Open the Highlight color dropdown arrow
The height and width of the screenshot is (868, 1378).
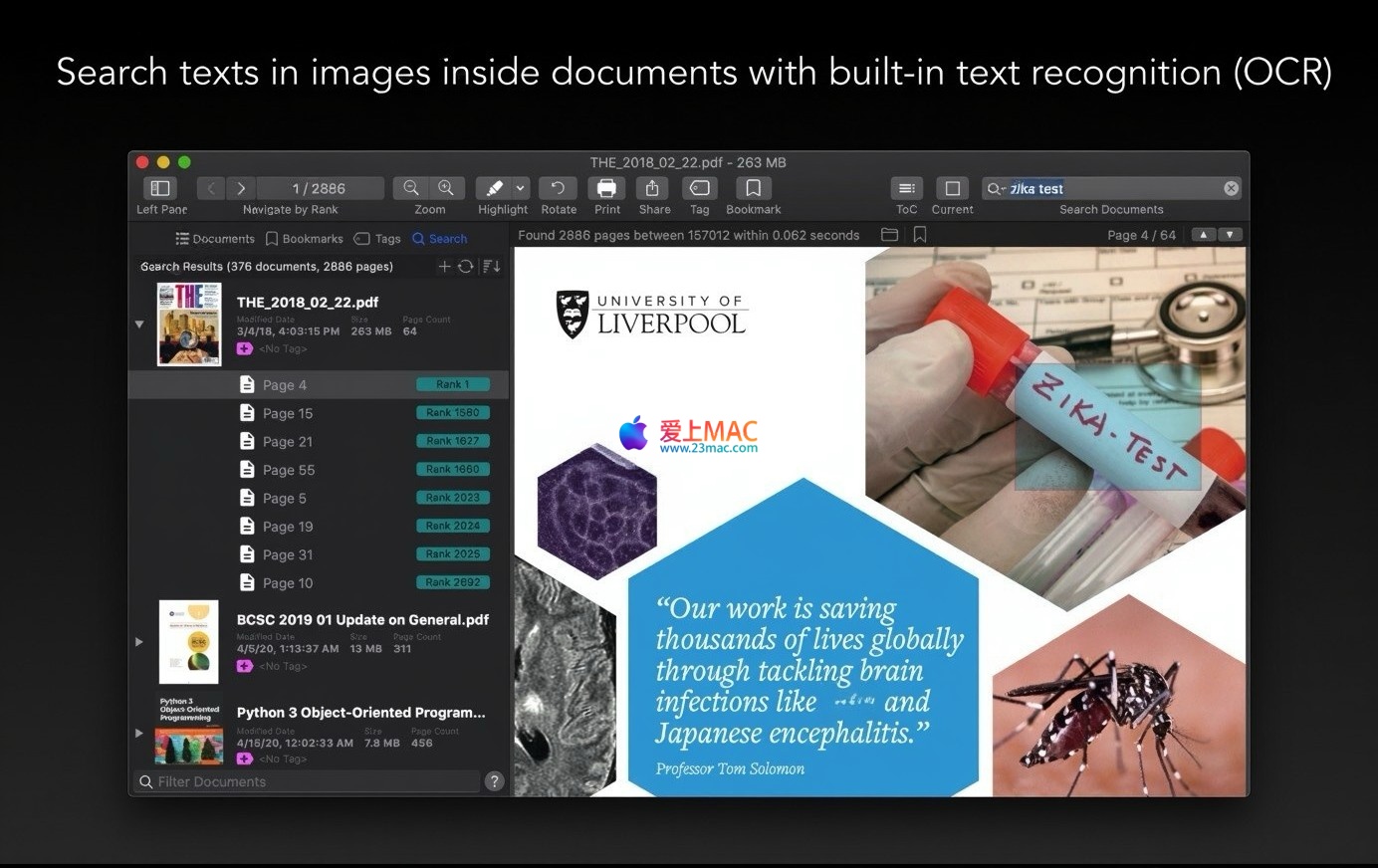pos(520,188)
